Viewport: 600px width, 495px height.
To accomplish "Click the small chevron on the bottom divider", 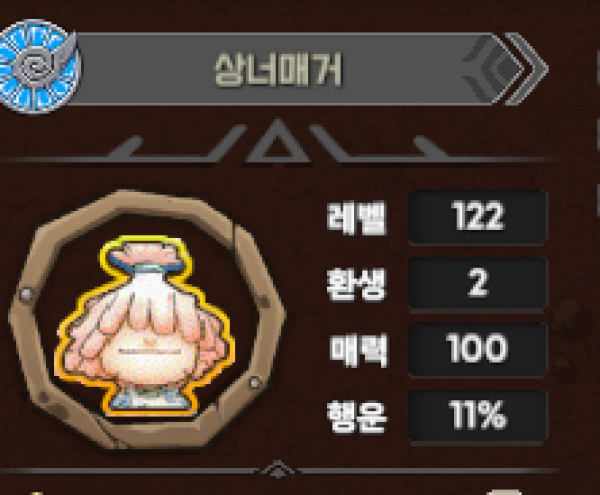I will (x=278, y=469).
